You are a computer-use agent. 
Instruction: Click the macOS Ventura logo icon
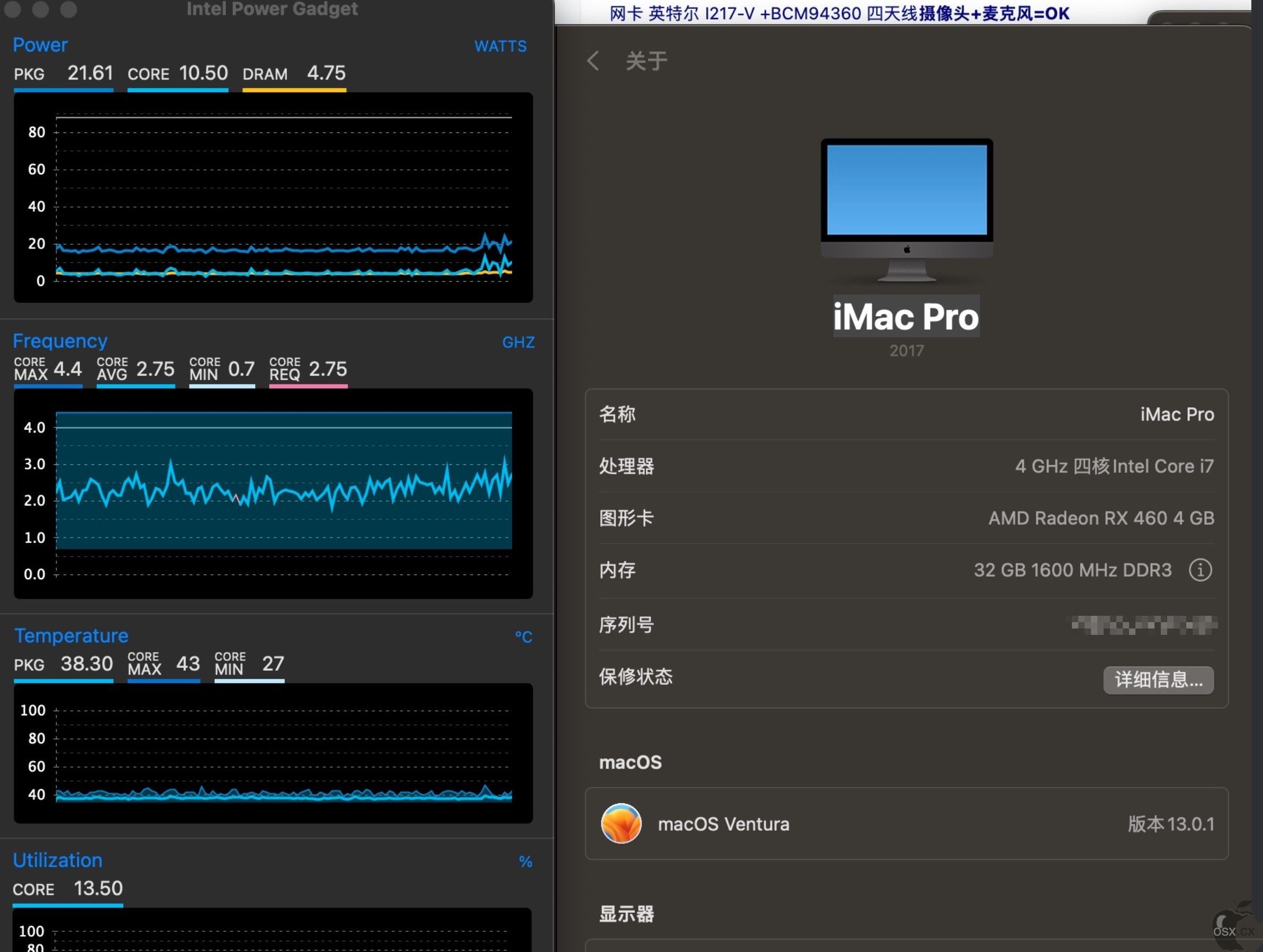621,823
